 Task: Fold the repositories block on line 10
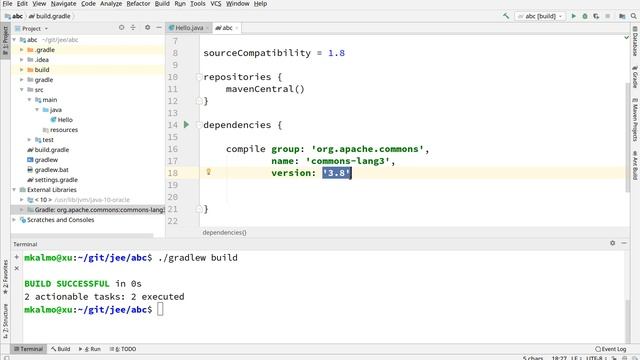click(x=199, y=77)
